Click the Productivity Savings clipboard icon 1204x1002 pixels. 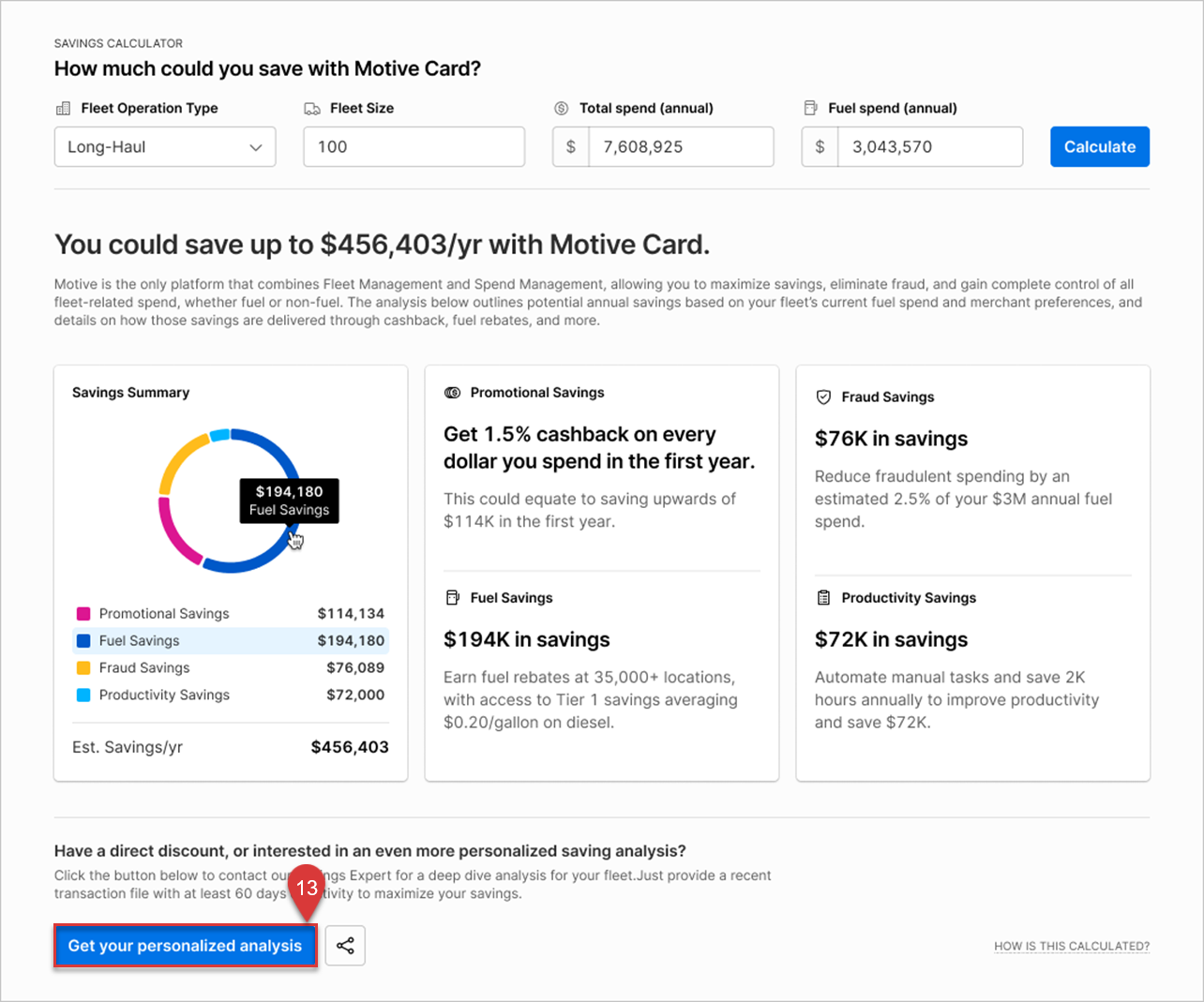click(x=823, y=598)
